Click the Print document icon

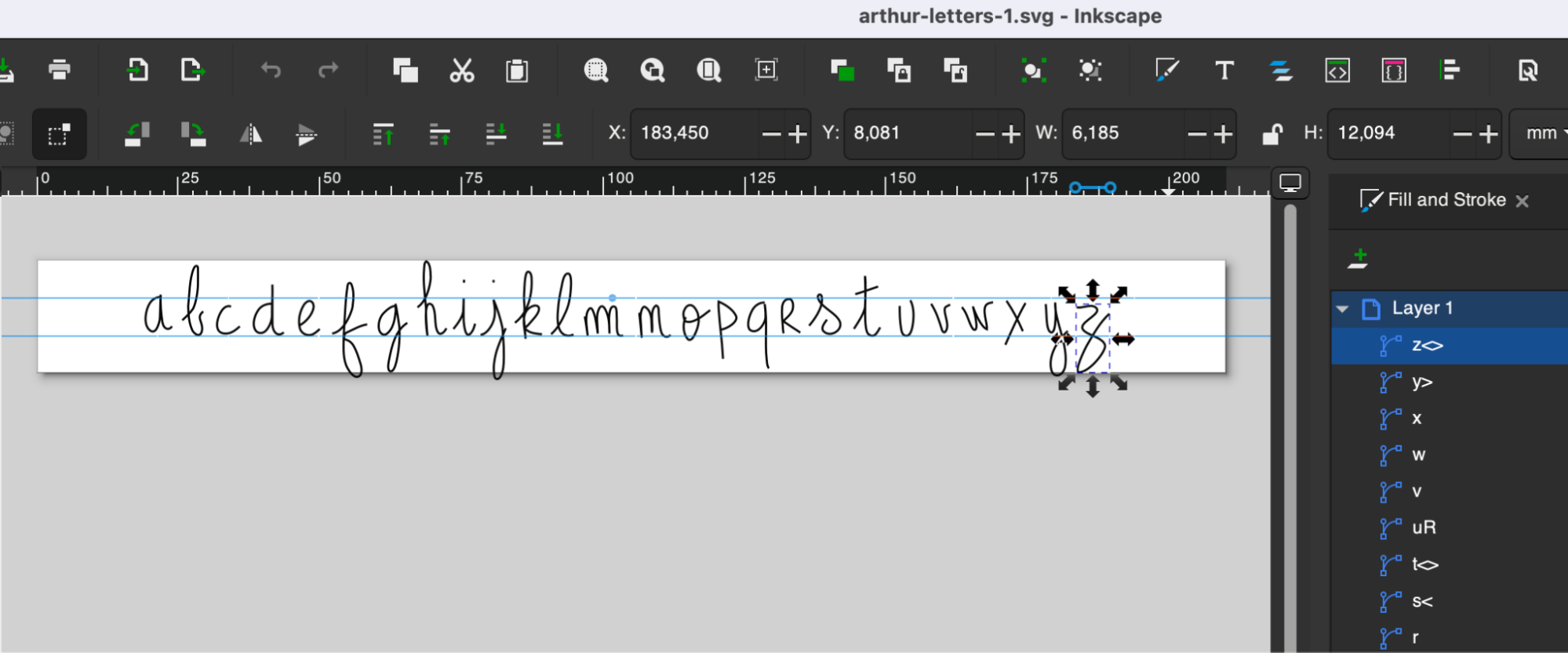click(59, 71)
